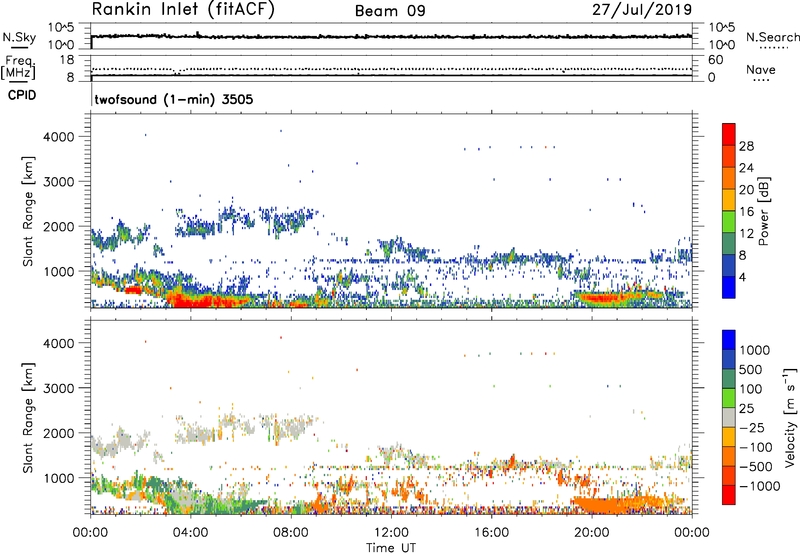Click the 'Velocity [m s-1]' colorbar title
This screenshot has height=554, width=800.
coord(790,417)
